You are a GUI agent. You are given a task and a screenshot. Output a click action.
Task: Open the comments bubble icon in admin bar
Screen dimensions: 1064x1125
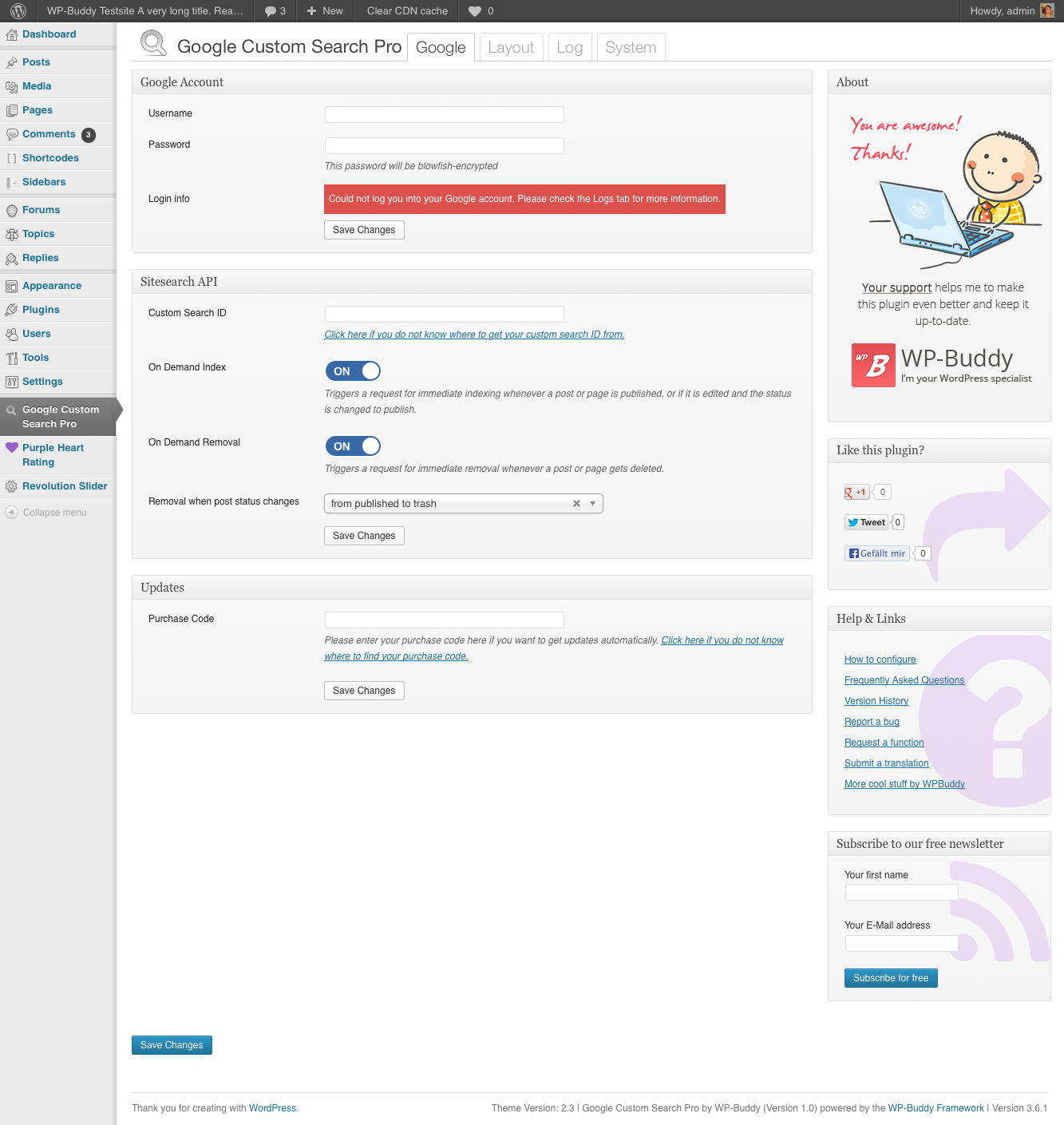coord(271,11)
